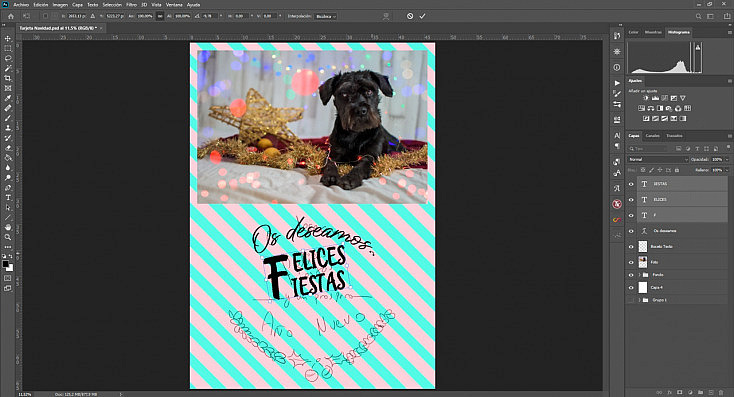Click the Capa 4 layer thumbnail
This screenshot has height=397, width=734.
643,287
